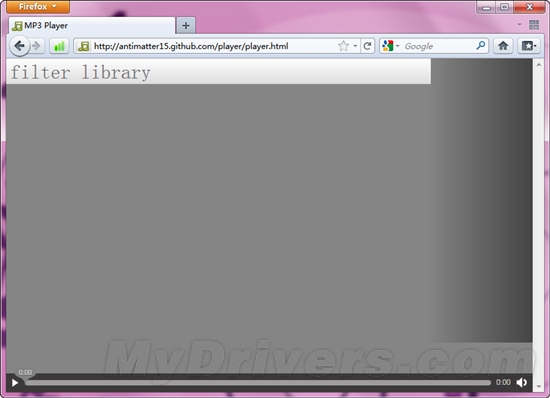Click the magnifier search icon

pos(481,46)
